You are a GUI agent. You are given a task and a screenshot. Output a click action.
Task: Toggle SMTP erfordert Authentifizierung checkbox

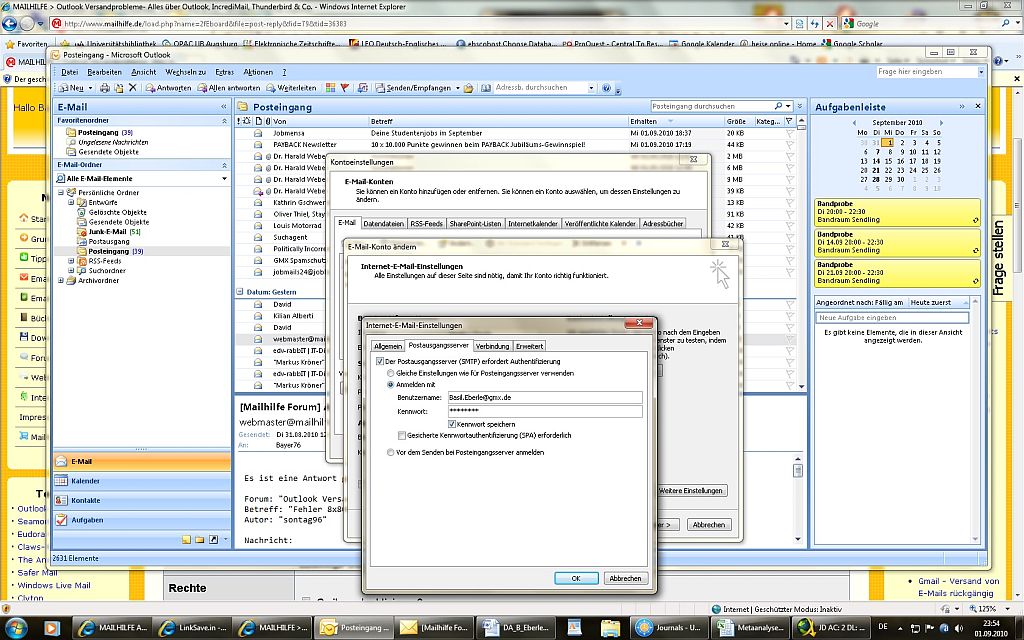click(379, 361)
